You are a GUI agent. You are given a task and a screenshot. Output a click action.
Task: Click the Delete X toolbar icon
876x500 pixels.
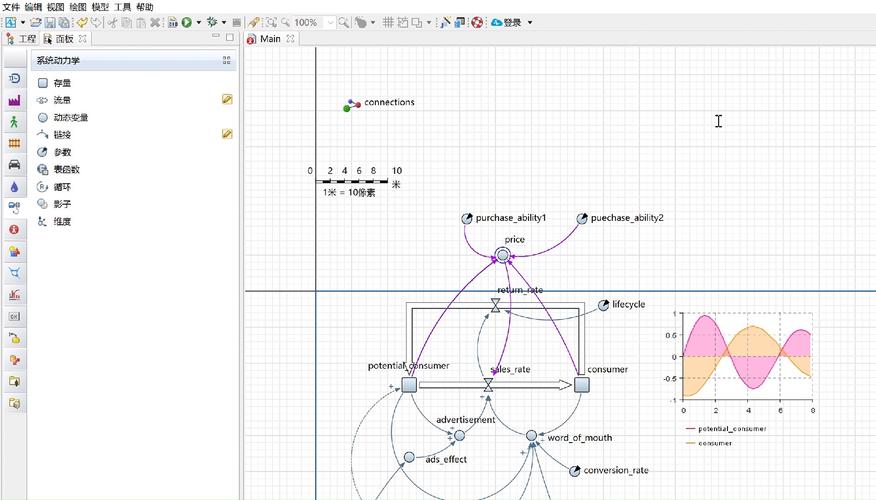click(x=155, y=22)
